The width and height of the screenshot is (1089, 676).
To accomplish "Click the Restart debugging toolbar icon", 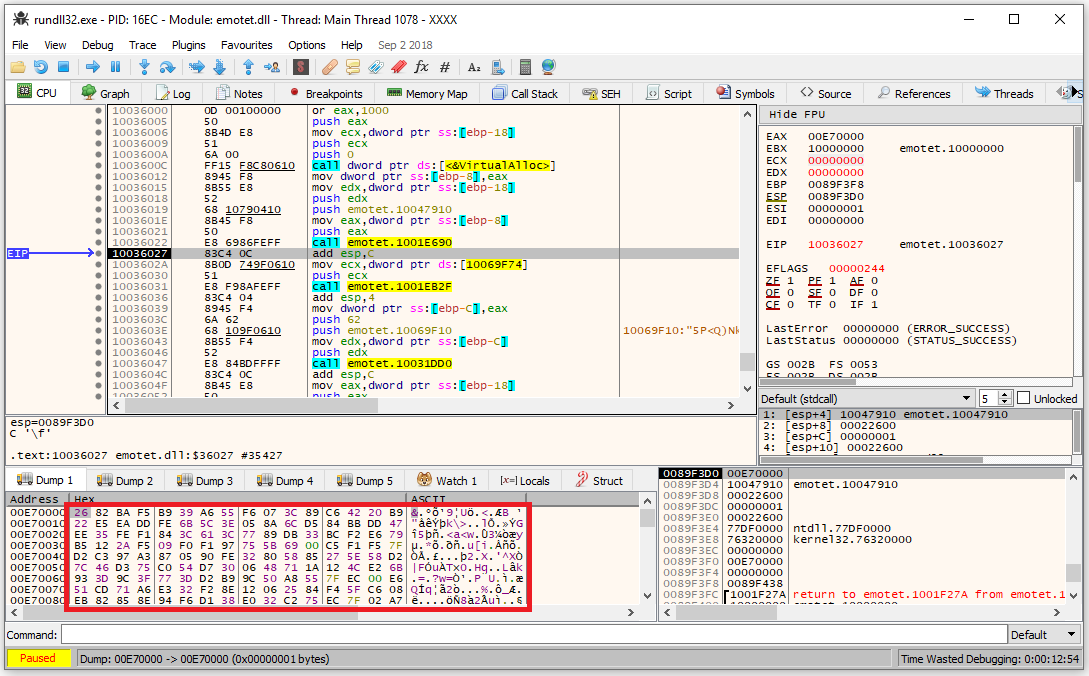I will 40,67.
